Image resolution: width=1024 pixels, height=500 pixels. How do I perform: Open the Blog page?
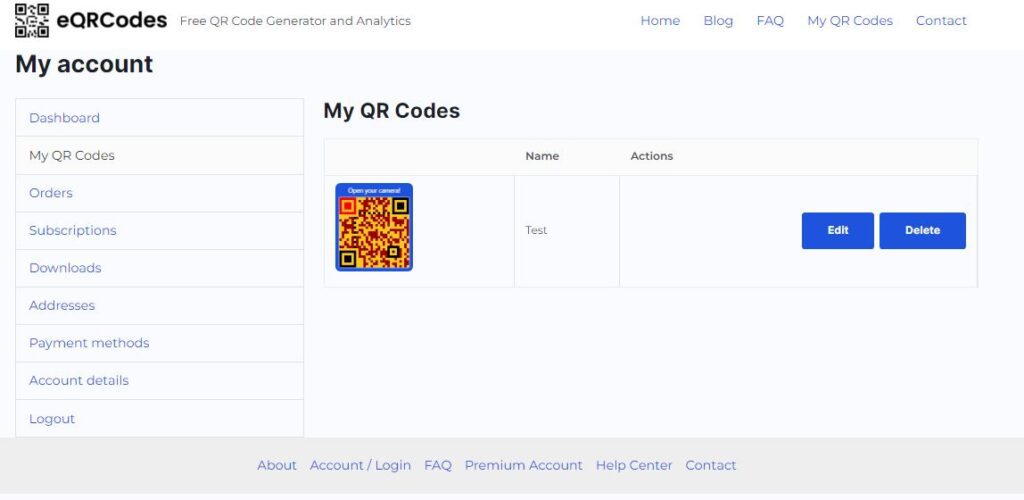point(718,21)
